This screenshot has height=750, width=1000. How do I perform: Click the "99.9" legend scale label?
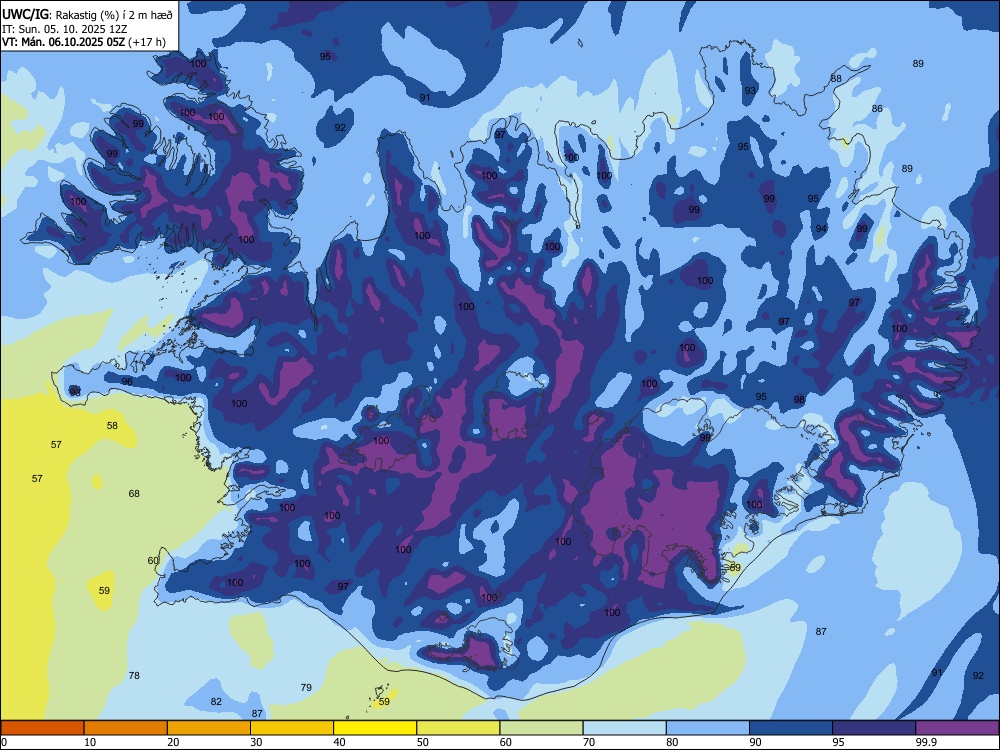pos(926,742)
